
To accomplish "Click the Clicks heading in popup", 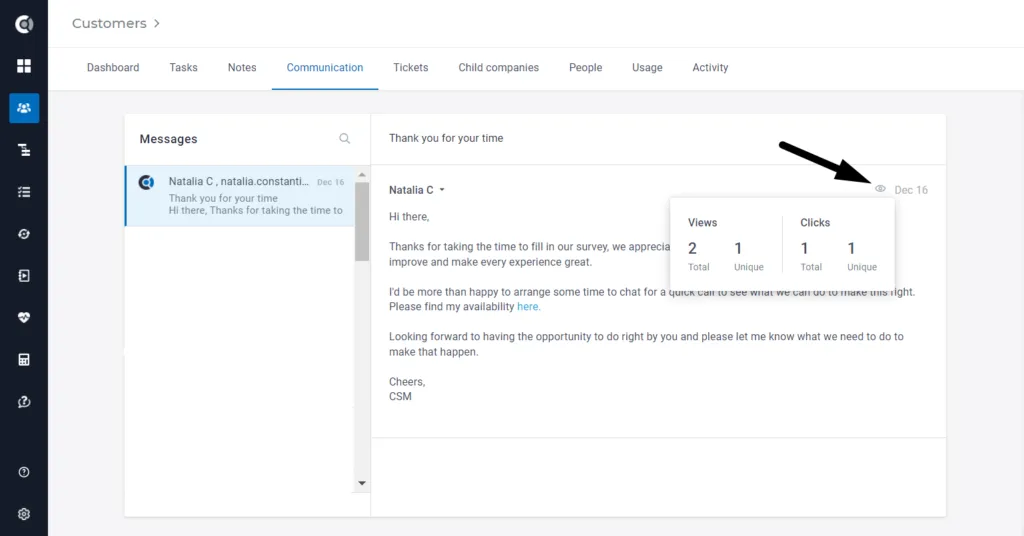I will click(815, 223).
